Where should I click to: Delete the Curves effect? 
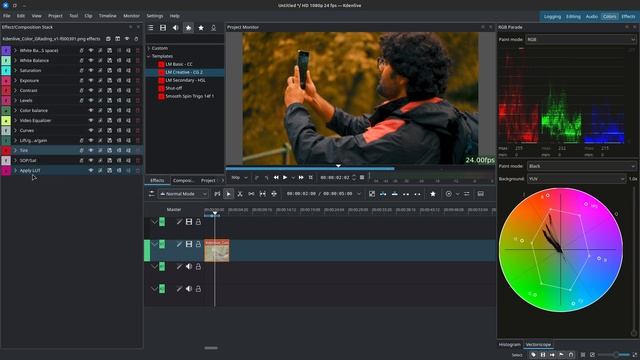(x=138, y=131)
